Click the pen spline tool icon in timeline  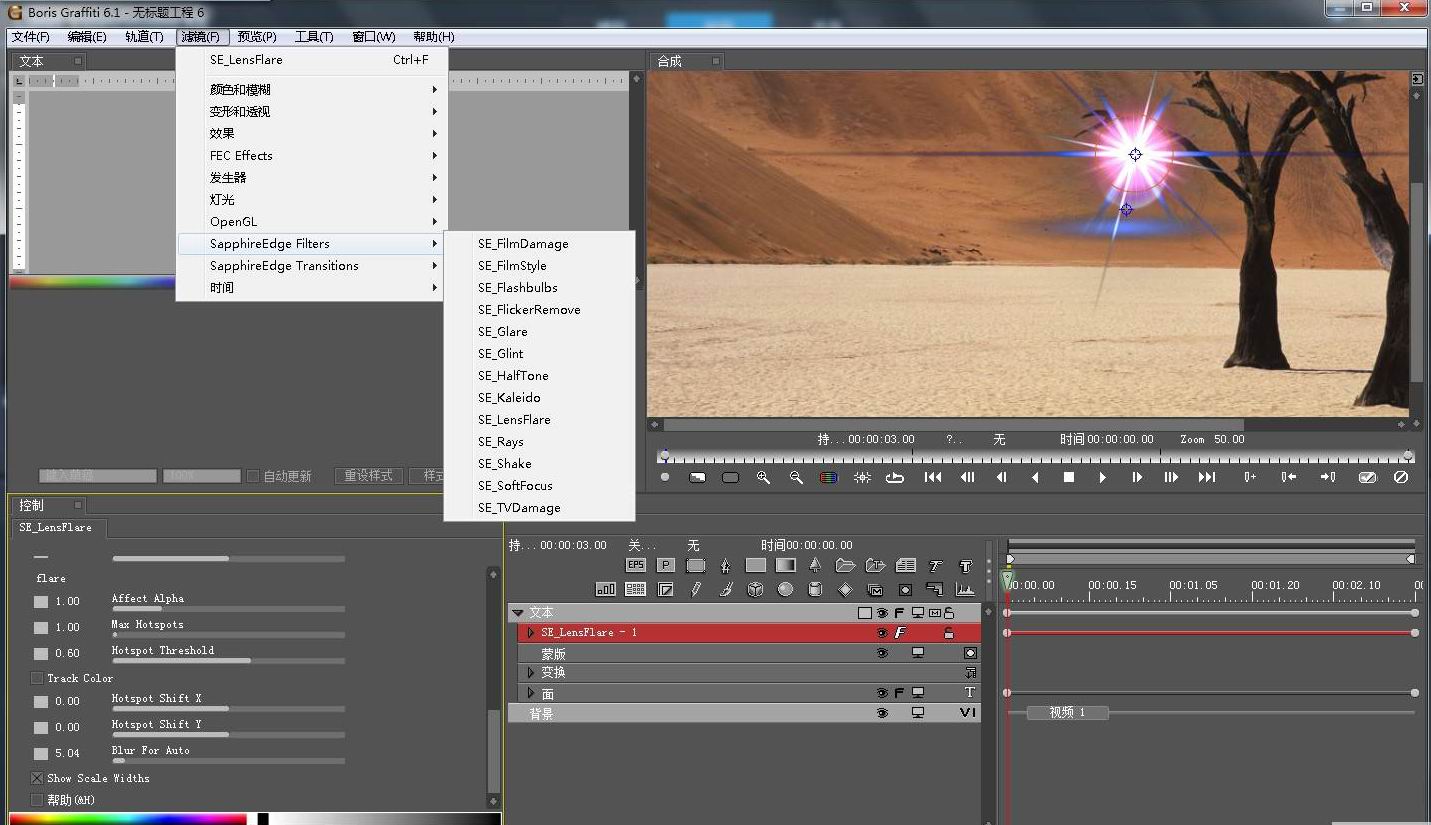click(x=725, y=565)
